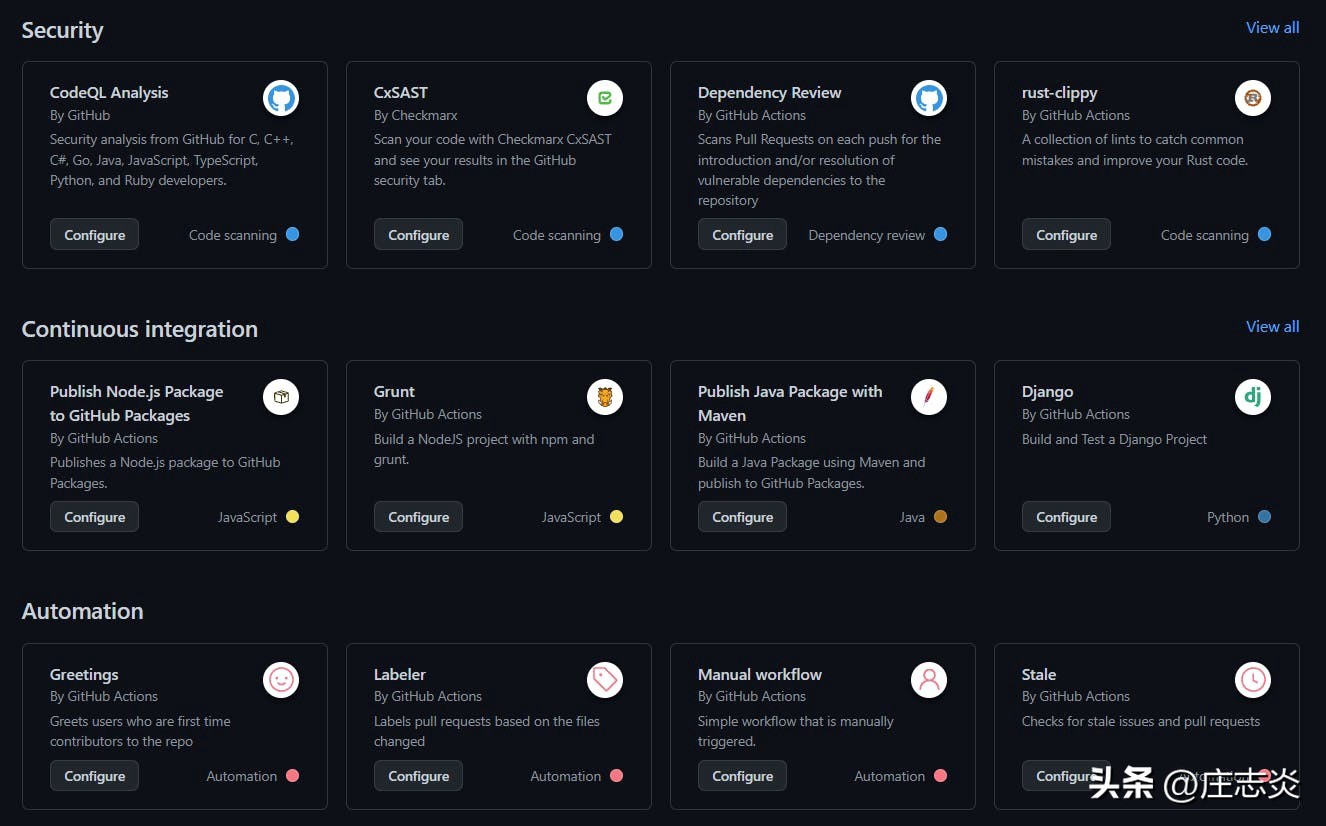1326x826 pixels.
Task: Click the rust-clippy workflow icon
Action: point(1253,98)
